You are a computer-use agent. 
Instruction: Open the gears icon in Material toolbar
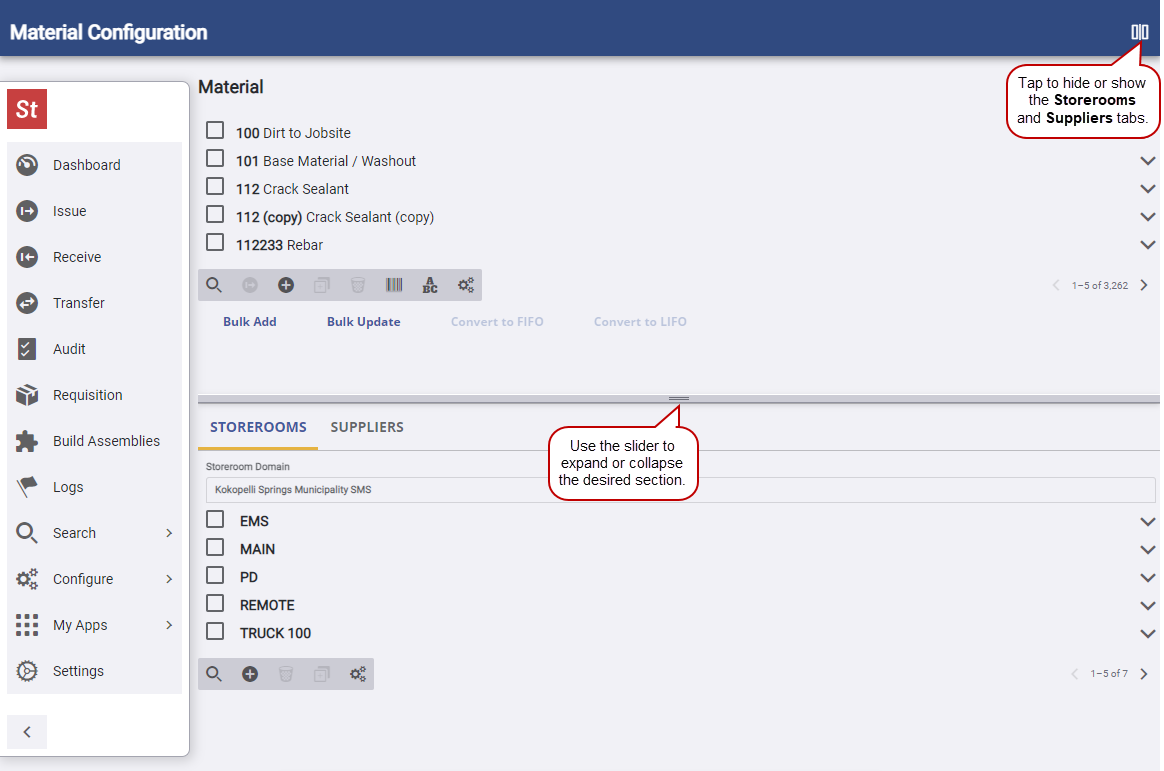tap(466, 285)
